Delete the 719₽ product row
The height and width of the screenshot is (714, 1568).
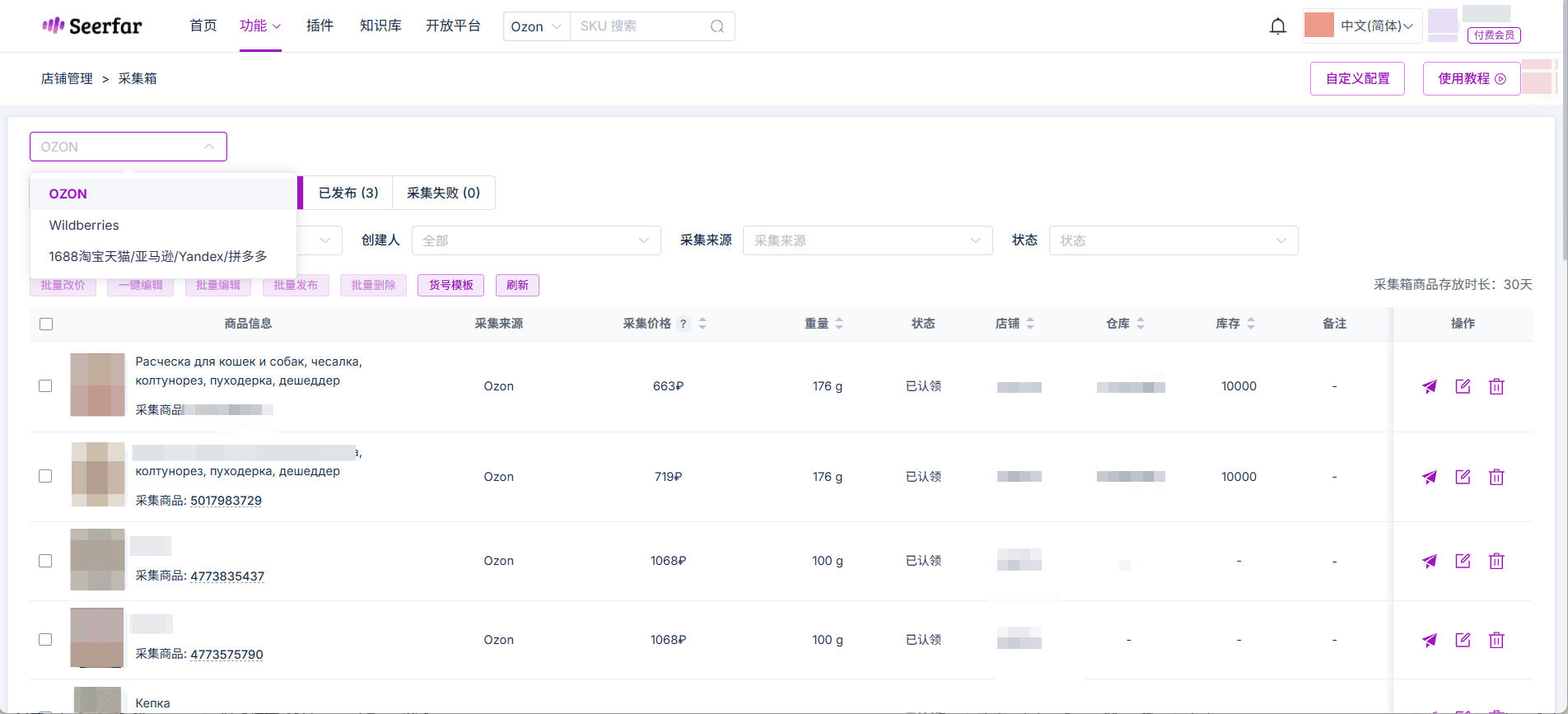[1496, 477]
